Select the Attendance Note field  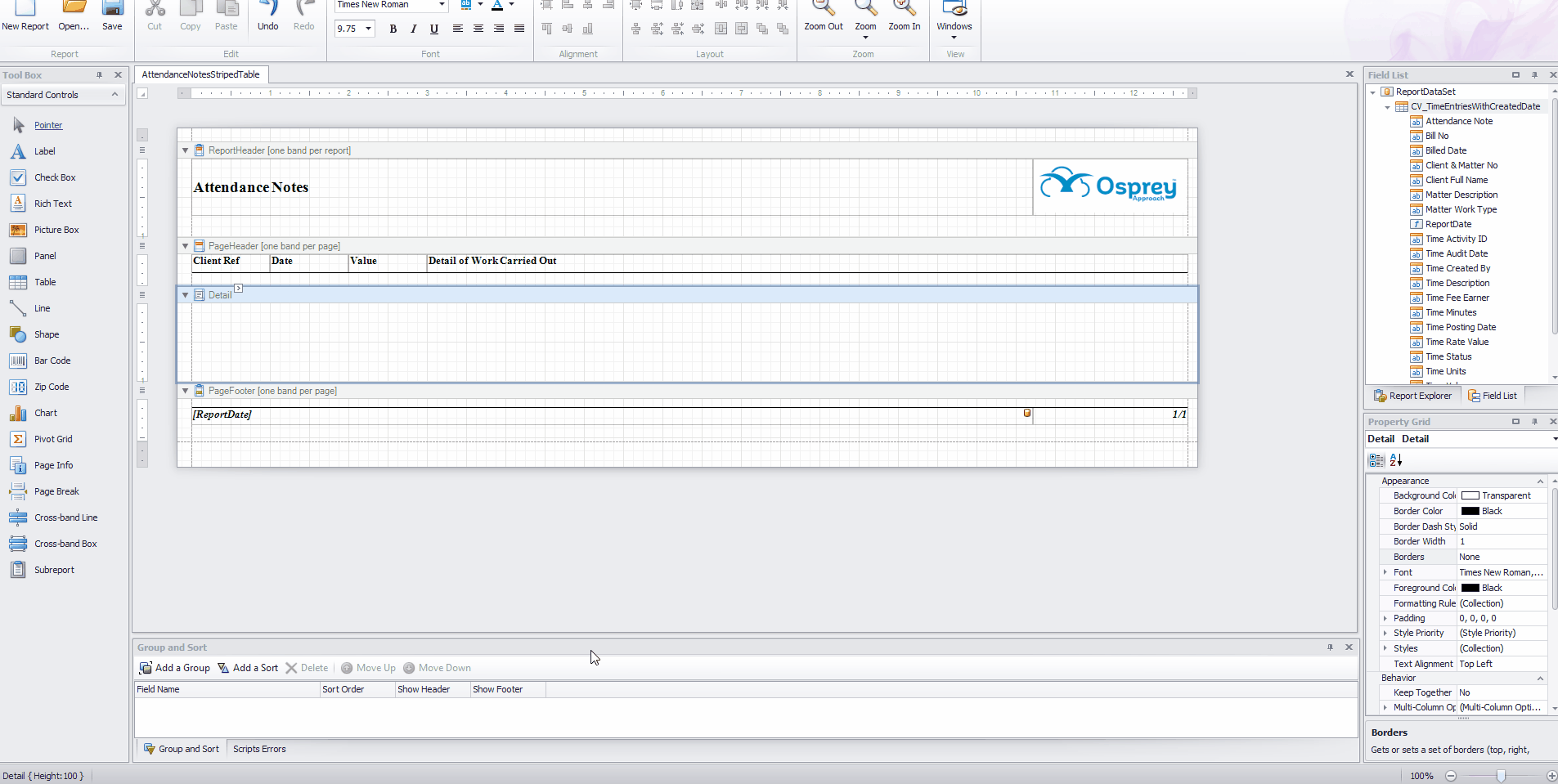pyautogui.click(x=1459, y=121)
